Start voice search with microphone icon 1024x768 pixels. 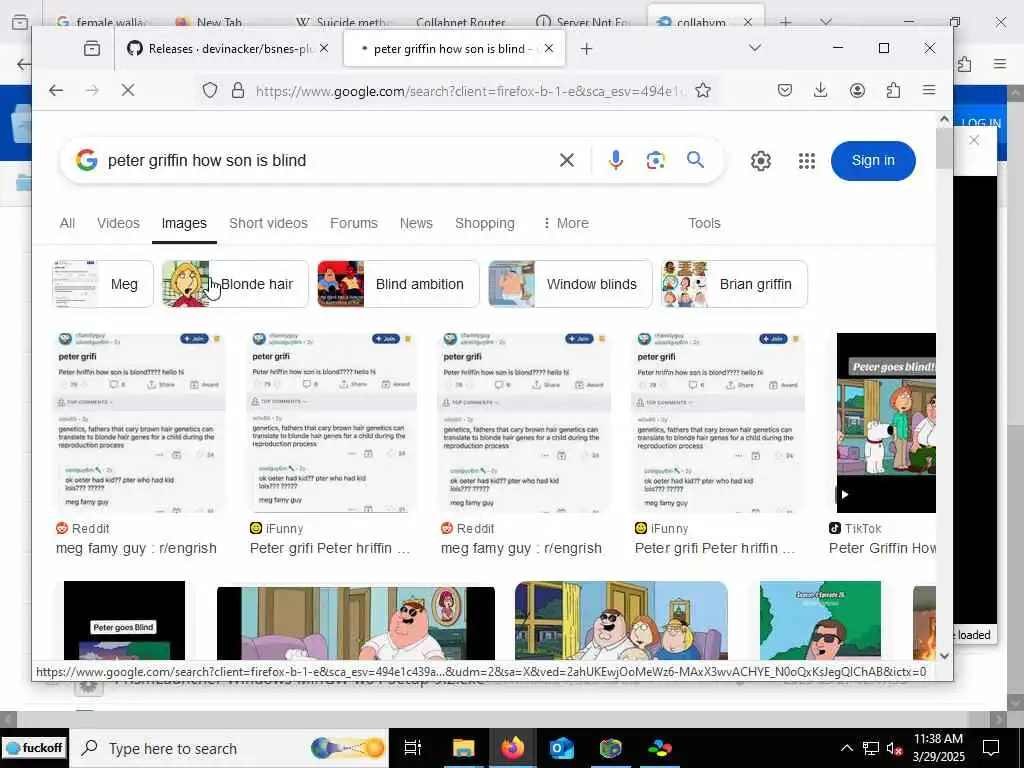(615, 160)
